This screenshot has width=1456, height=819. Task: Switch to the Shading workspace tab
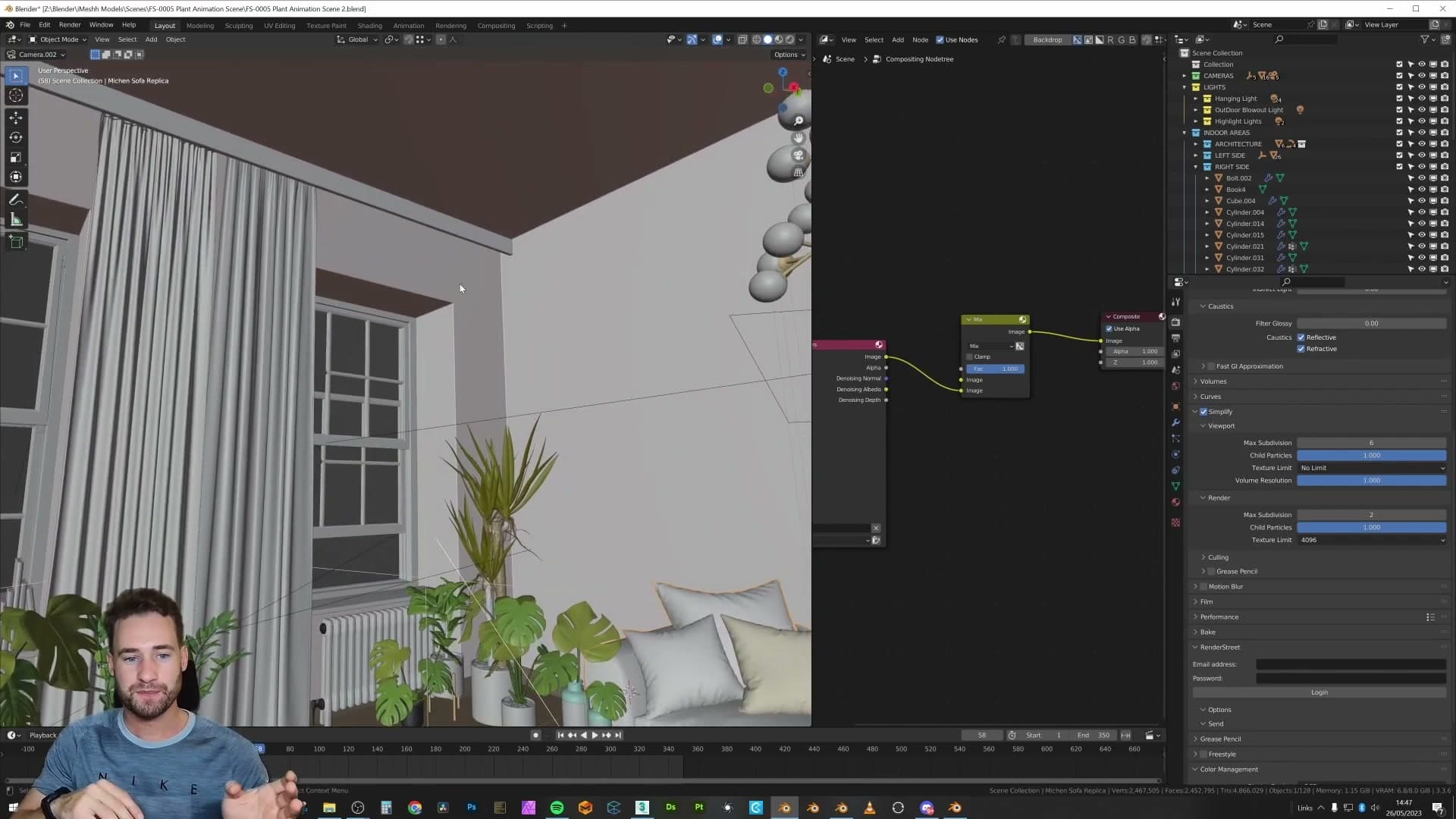(370, 26)
